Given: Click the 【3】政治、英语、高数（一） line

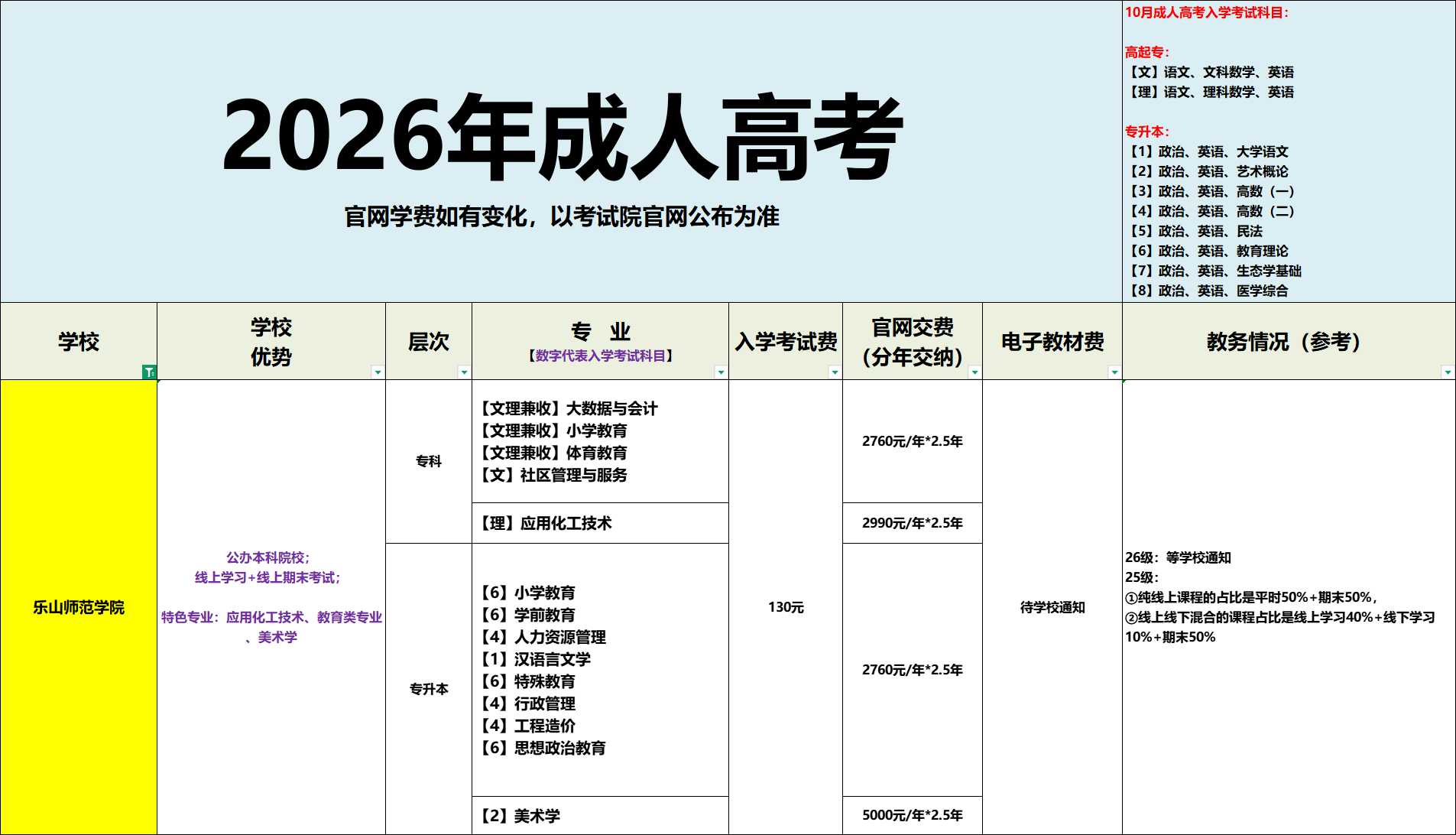Looking at the screenshot, I should pyautogui.click(x=1211, y=191).
